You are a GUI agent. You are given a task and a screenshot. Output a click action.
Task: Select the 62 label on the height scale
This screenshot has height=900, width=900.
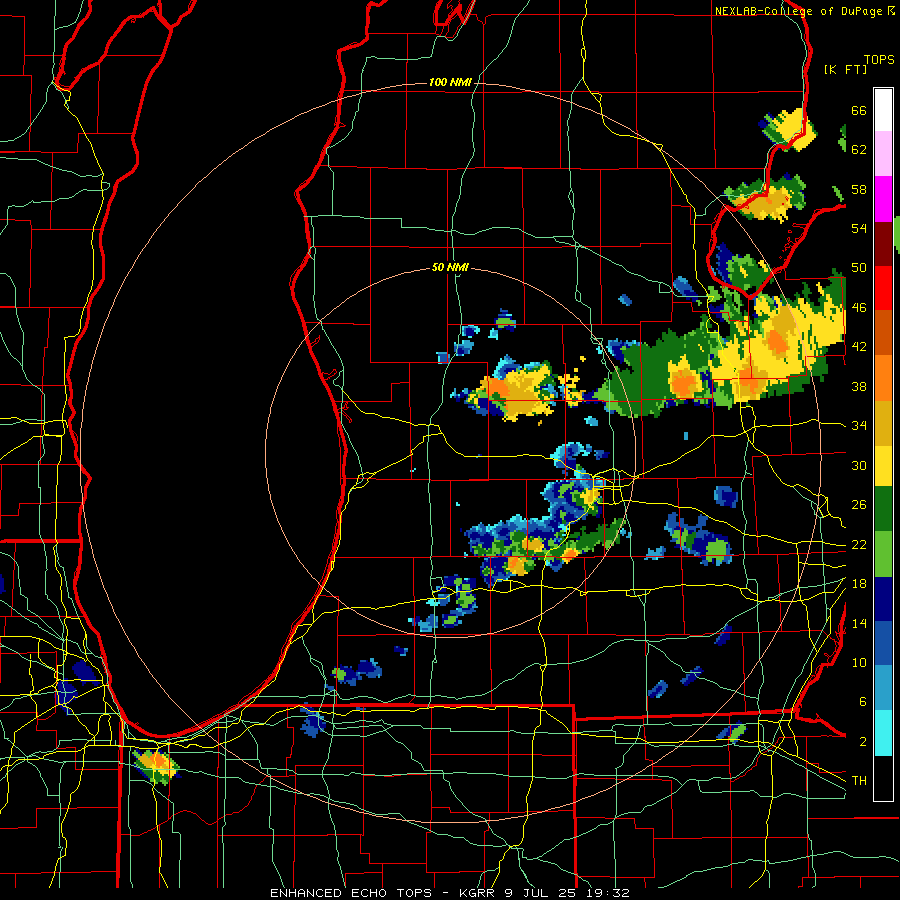859,150
